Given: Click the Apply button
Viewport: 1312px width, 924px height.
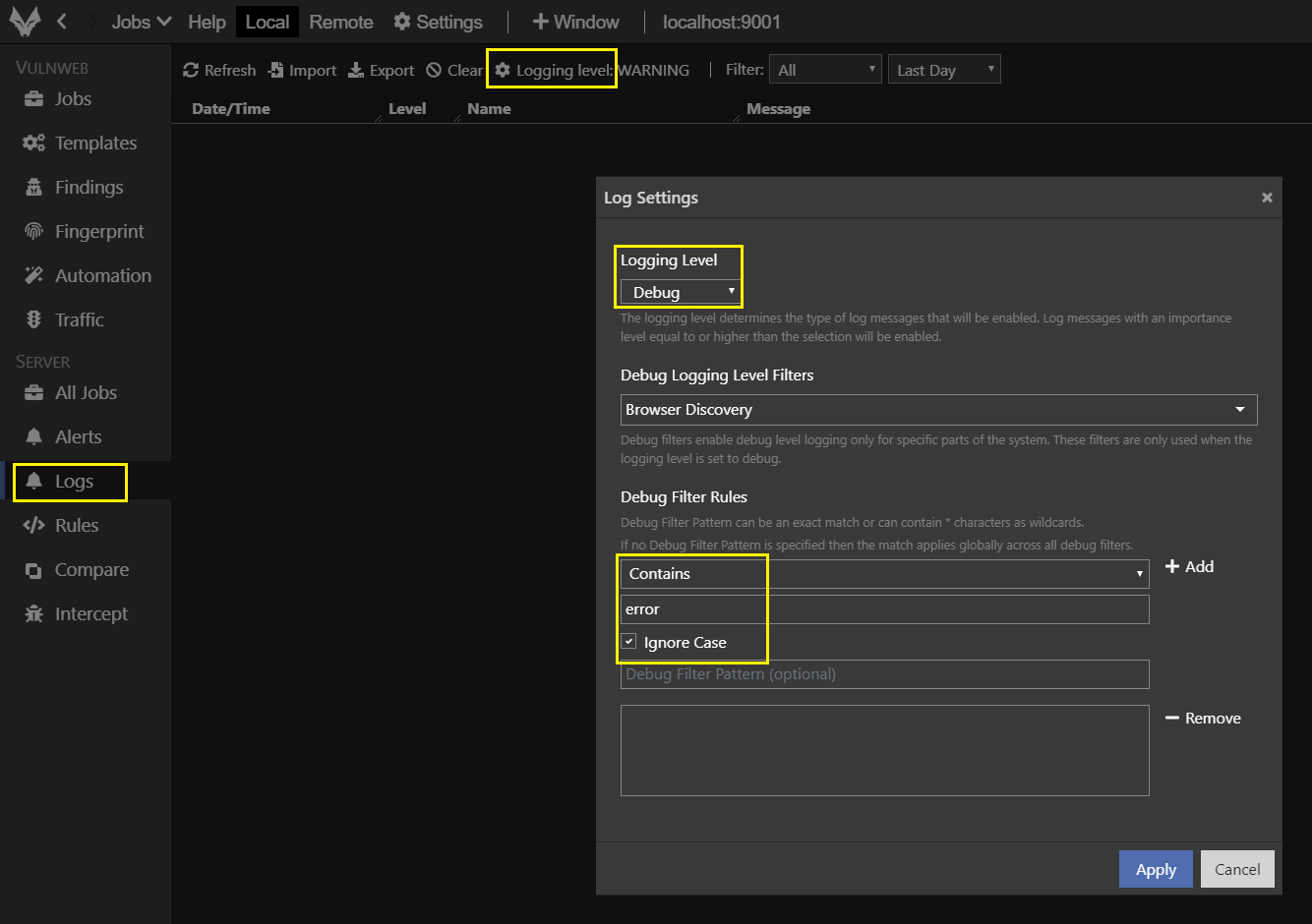Looking at the screenshot, I should tap(1156, 869).
